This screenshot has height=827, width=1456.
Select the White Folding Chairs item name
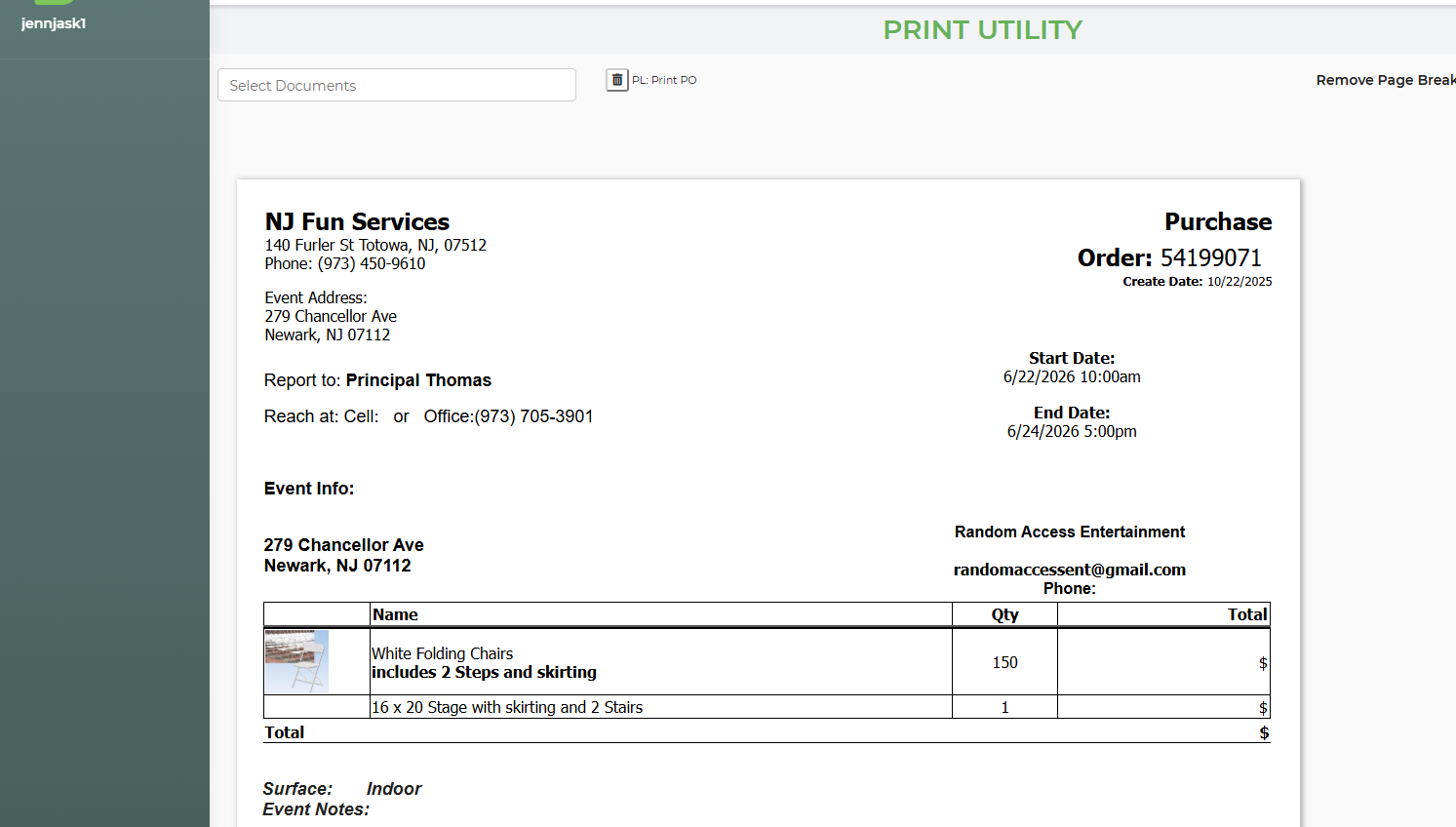[x=442, y=653]
